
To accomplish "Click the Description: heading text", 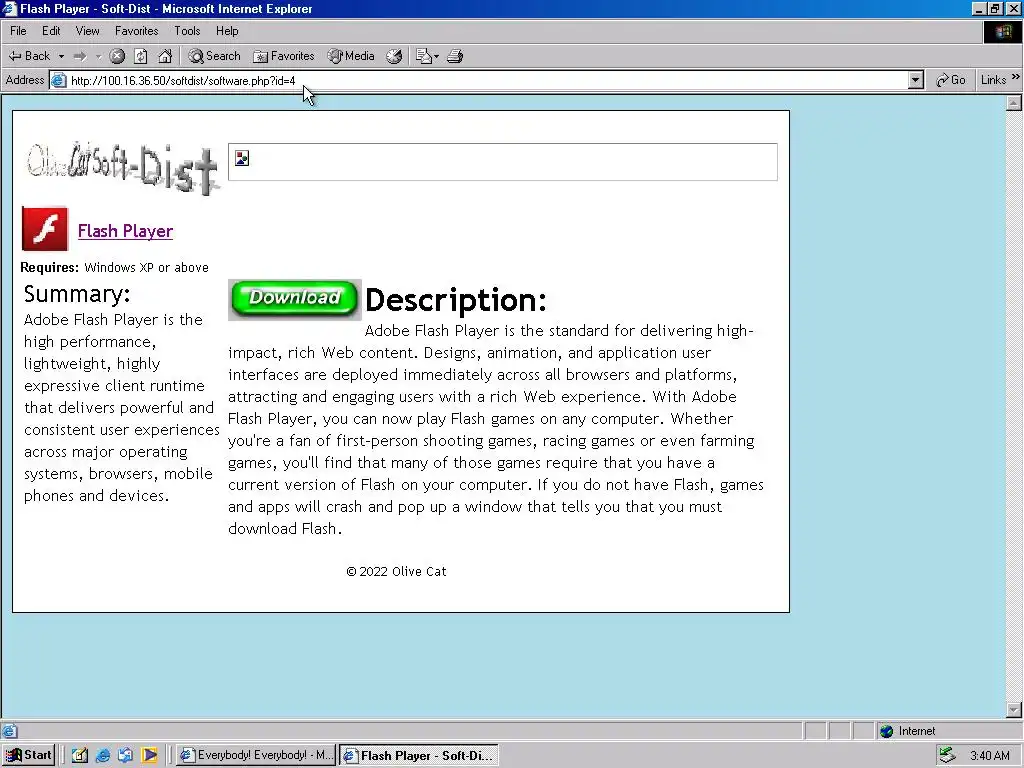I will coord(455,300).
